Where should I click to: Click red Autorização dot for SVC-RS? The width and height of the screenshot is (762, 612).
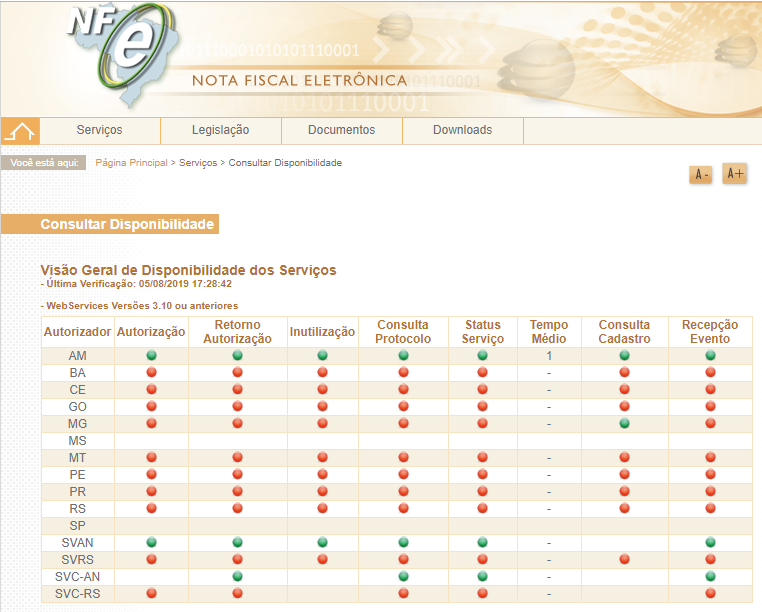click(152, 593)
